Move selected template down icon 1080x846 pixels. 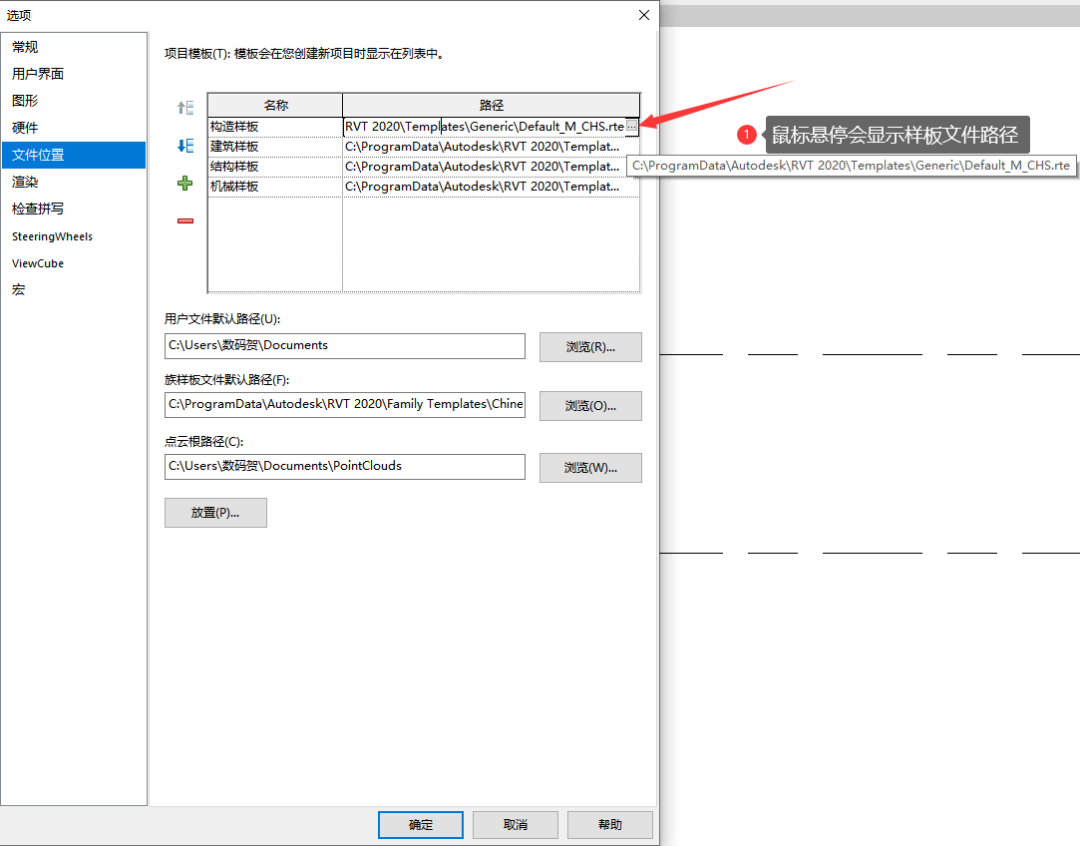(185, 145)
